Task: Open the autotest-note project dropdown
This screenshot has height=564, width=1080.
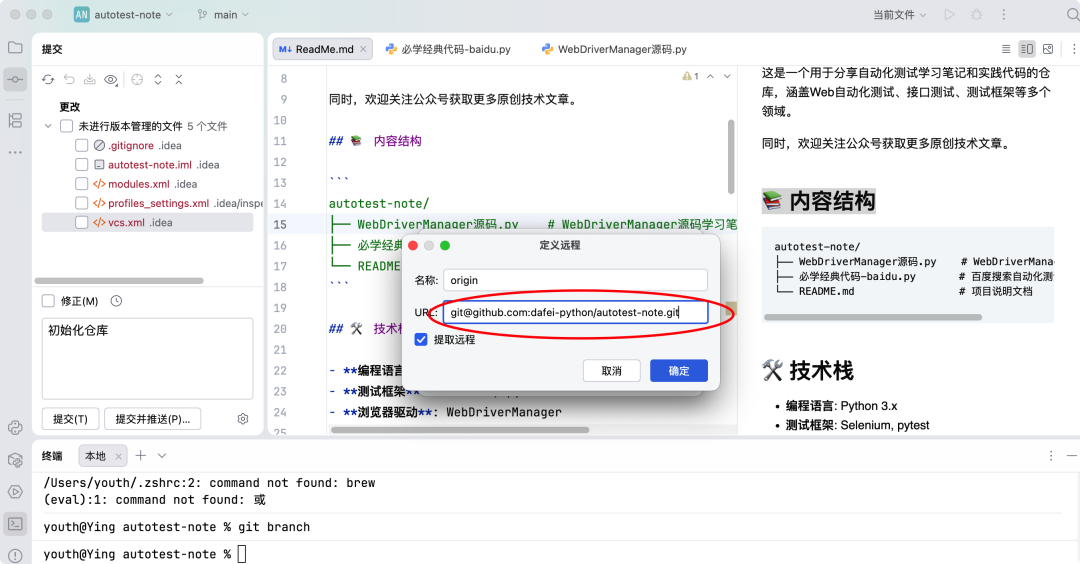Action: (x=124, y=14)
